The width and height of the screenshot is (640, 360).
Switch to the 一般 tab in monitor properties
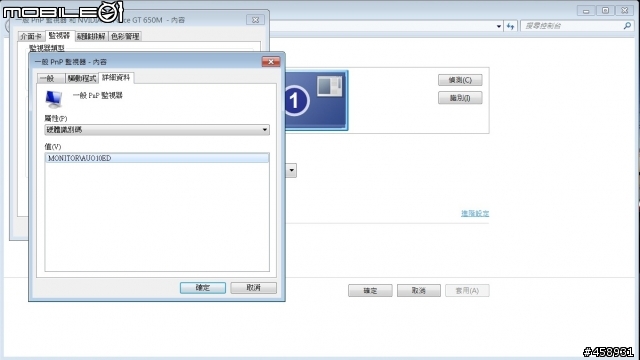point(51,78)
